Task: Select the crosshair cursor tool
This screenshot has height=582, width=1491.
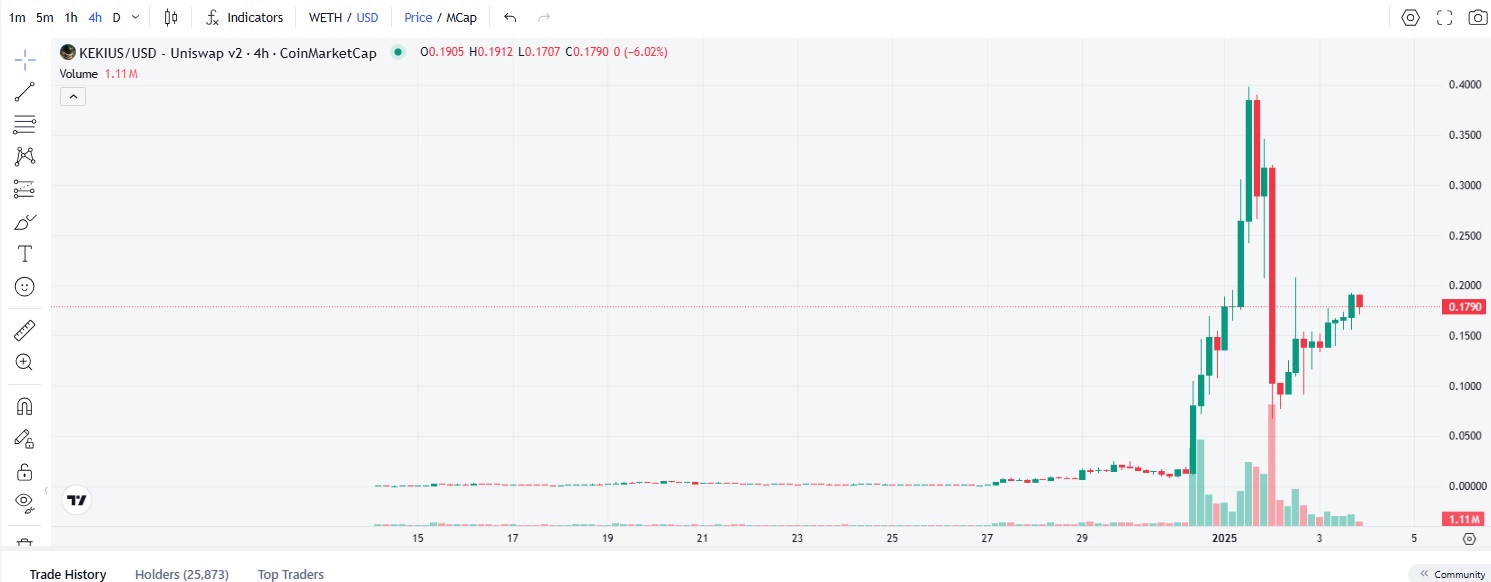Action: pyautogui.click(x=25, y=59)
